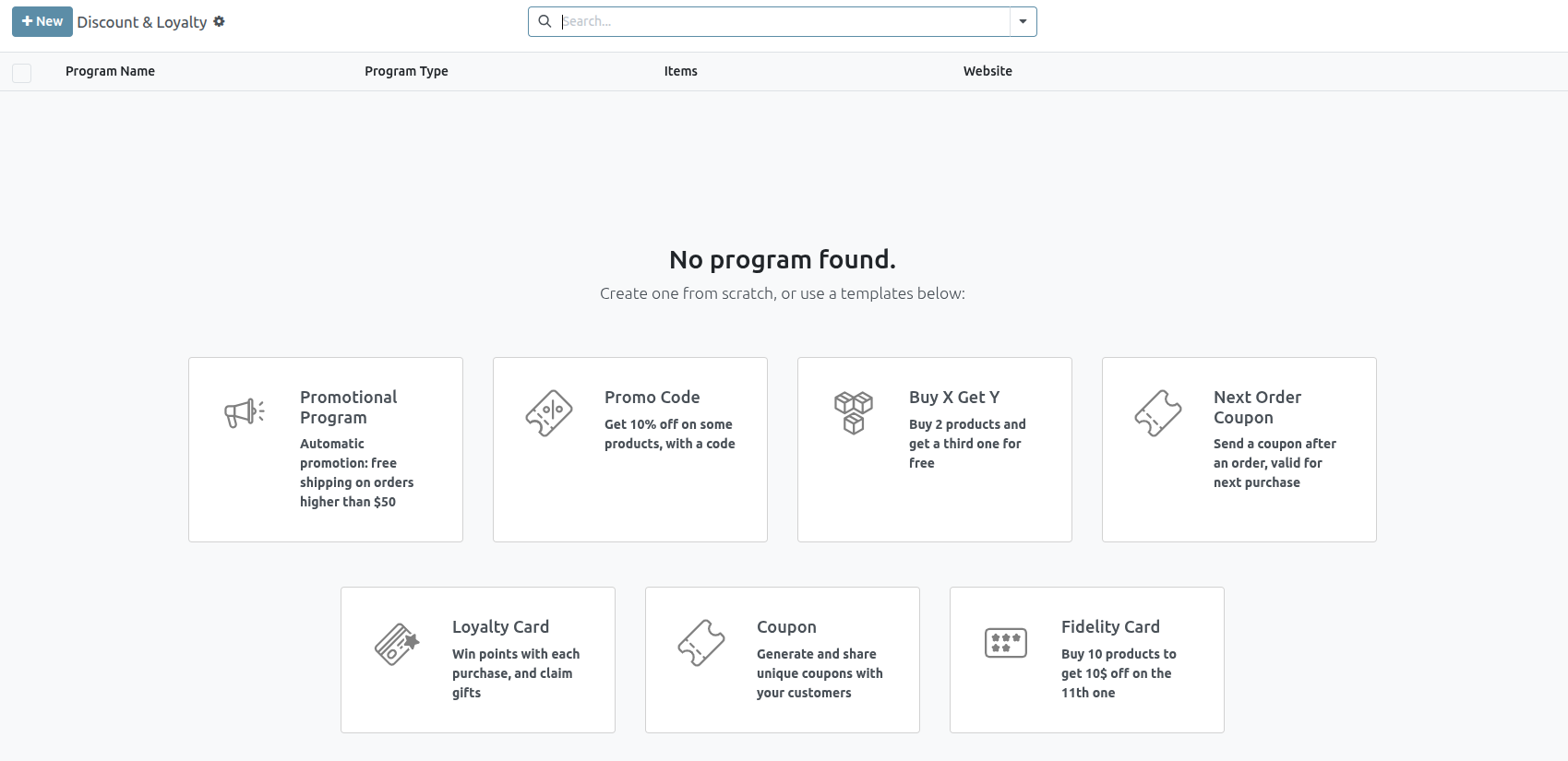The height and width of the screenshot is (761, 1568).
Task: Select the Promotional Program template title
Action: [x=348, y=407]
